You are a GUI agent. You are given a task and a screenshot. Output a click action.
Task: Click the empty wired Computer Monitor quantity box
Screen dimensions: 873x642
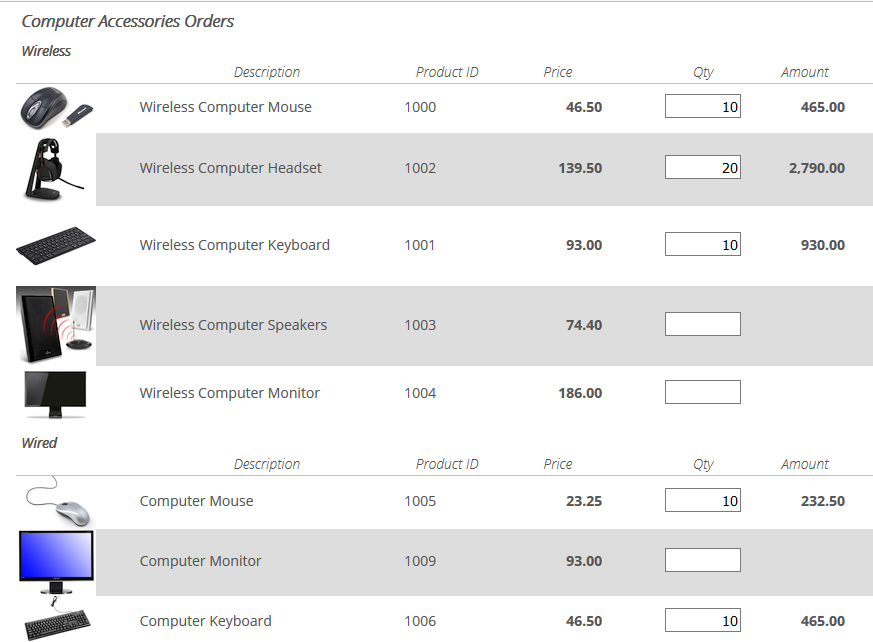[x=702, y=560]
